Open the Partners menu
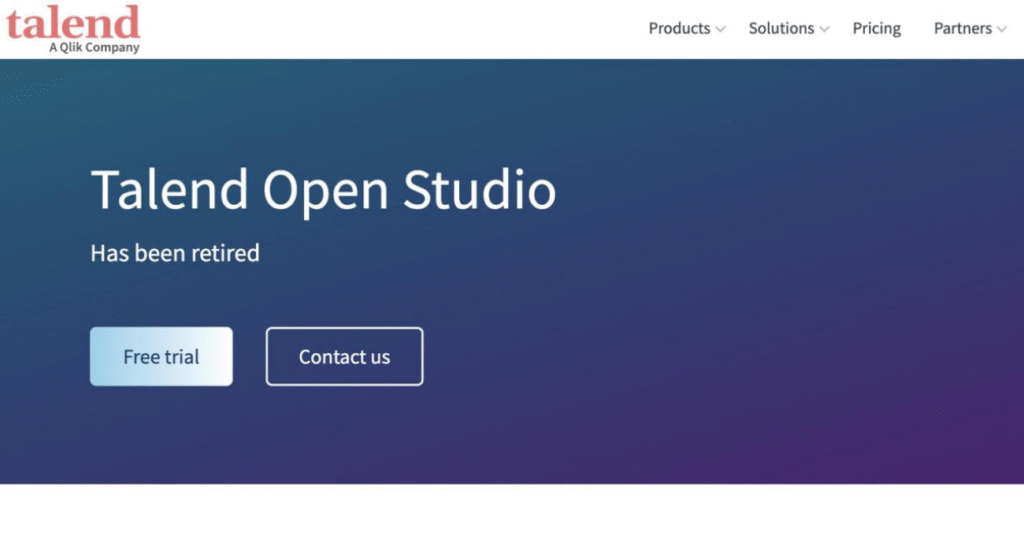 pyautogui.click(x=962, y=28)
